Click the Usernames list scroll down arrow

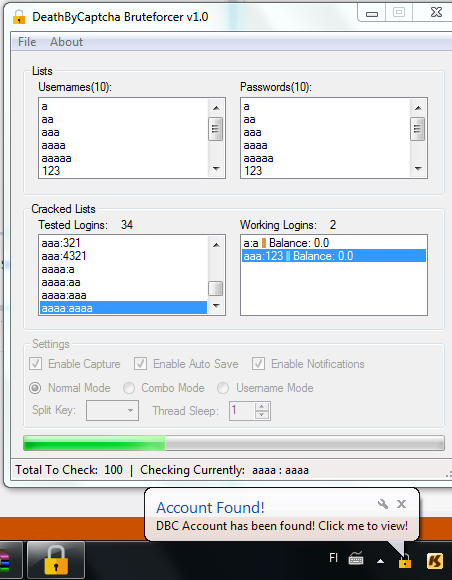[x=216, y=169]
